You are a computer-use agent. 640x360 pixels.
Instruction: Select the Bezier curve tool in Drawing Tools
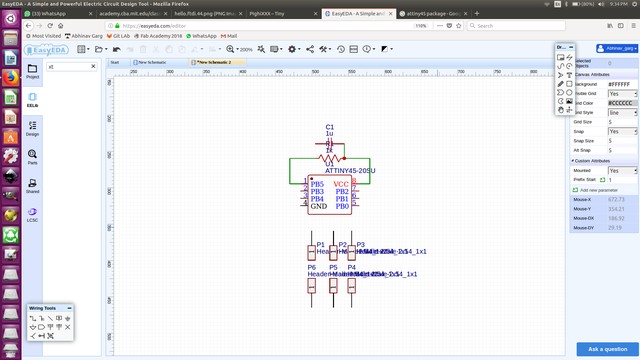pos(560,66)
